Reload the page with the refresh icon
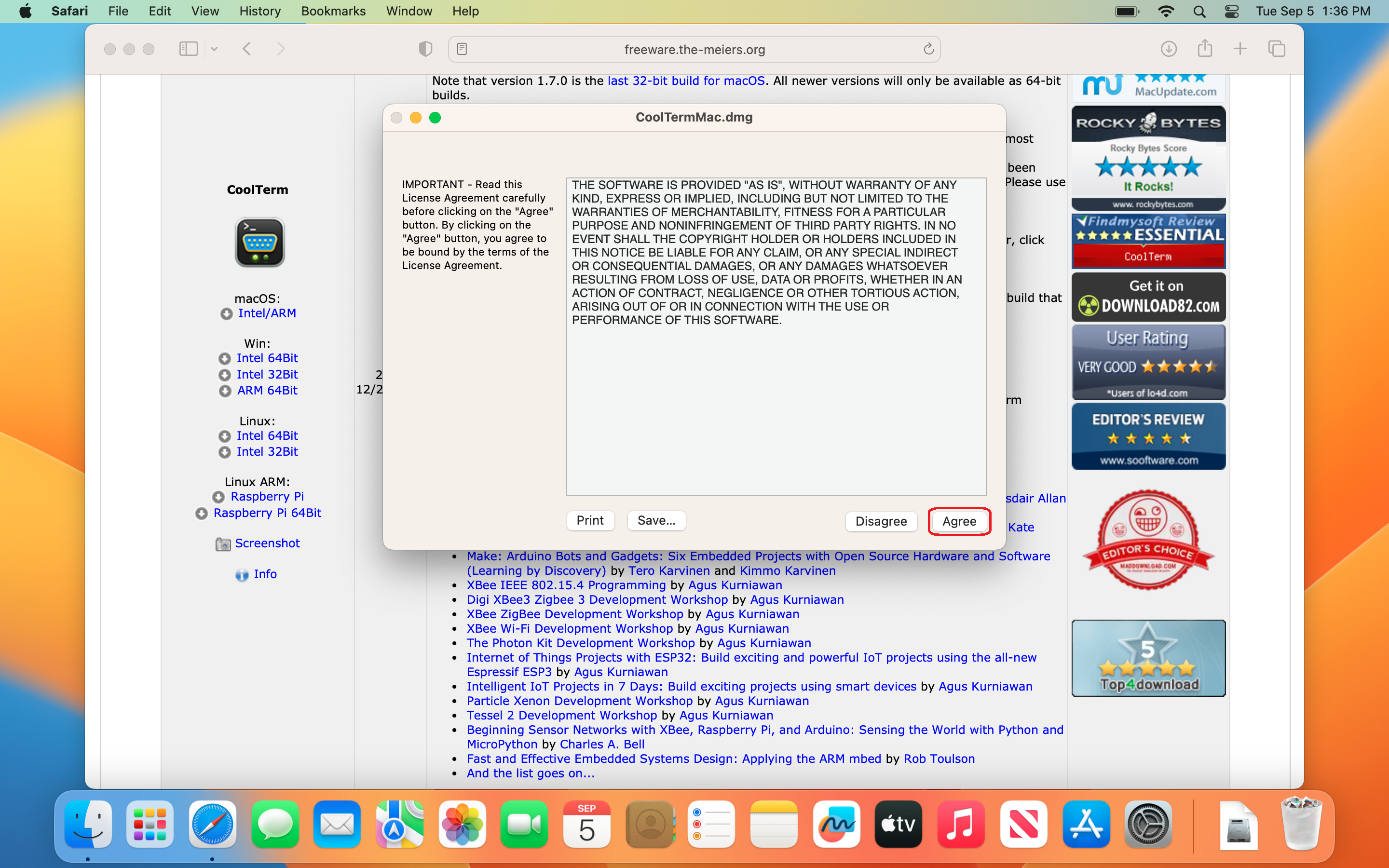The image size is (1389, 868). (x=928, y=49)
